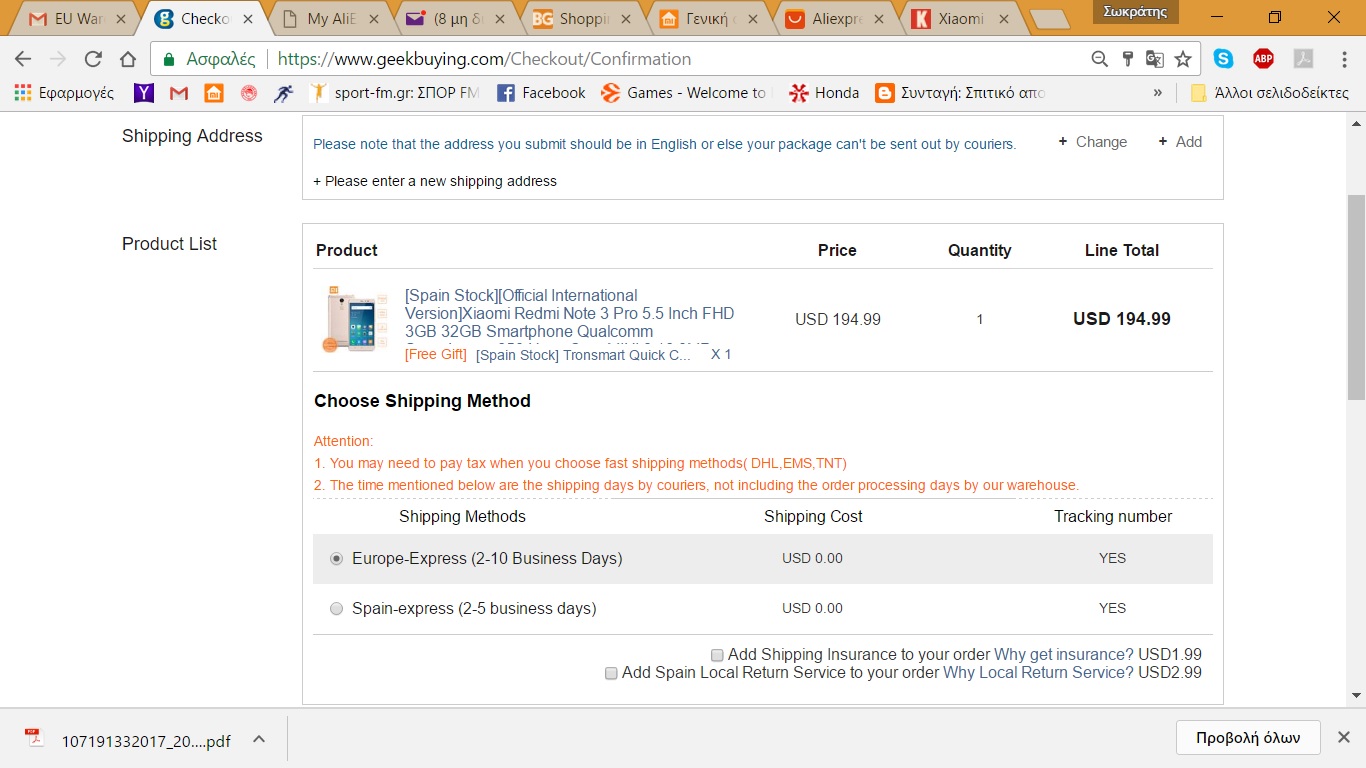The width and height of the screenshot is (1366, 768).
Task: Translate this page using the translate icon
Action: click(1155, 59)
